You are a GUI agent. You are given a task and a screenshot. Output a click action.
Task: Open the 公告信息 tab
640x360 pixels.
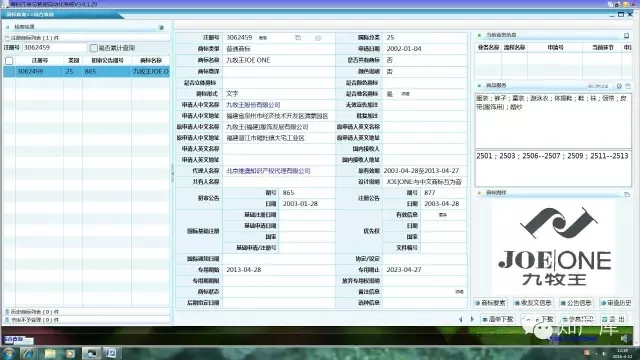[576, 303]
